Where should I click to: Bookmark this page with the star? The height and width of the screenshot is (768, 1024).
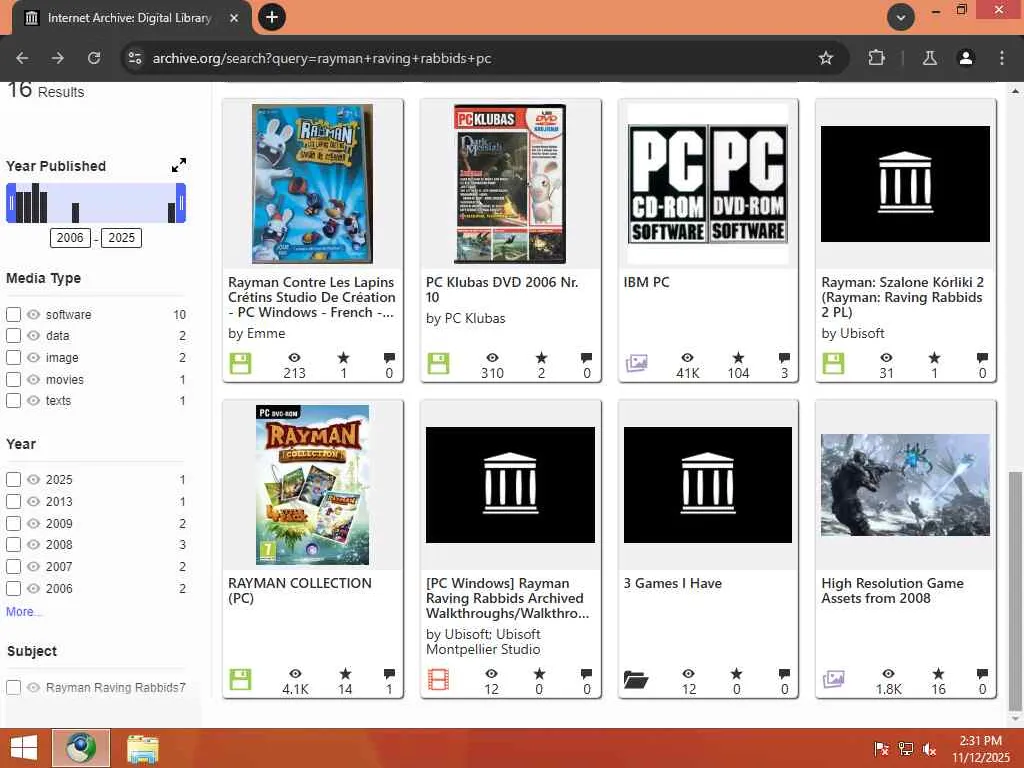pos(825,58)
